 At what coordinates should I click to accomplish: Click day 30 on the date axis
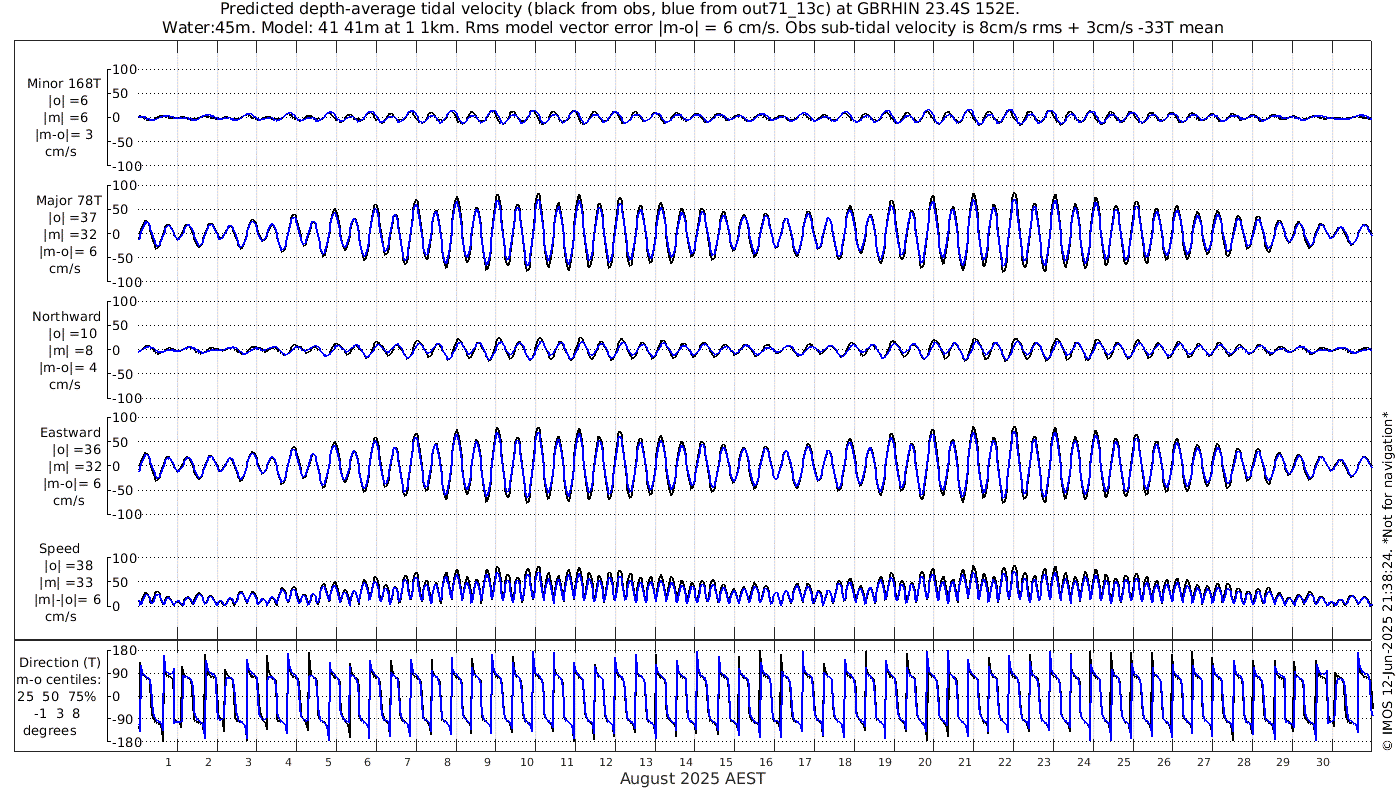pyautogui.click(x=1322, y=762)
